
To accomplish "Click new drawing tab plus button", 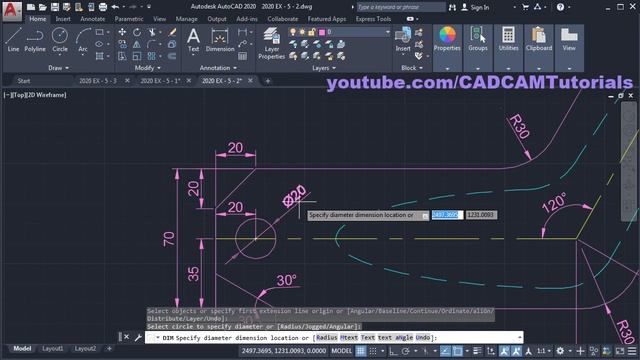I will tap(267, 81).
